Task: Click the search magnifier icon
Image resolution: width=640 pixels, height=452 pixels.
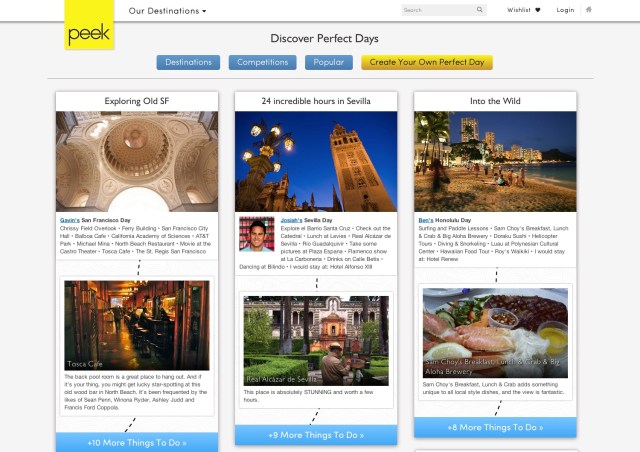Action: tap(480, 9)
